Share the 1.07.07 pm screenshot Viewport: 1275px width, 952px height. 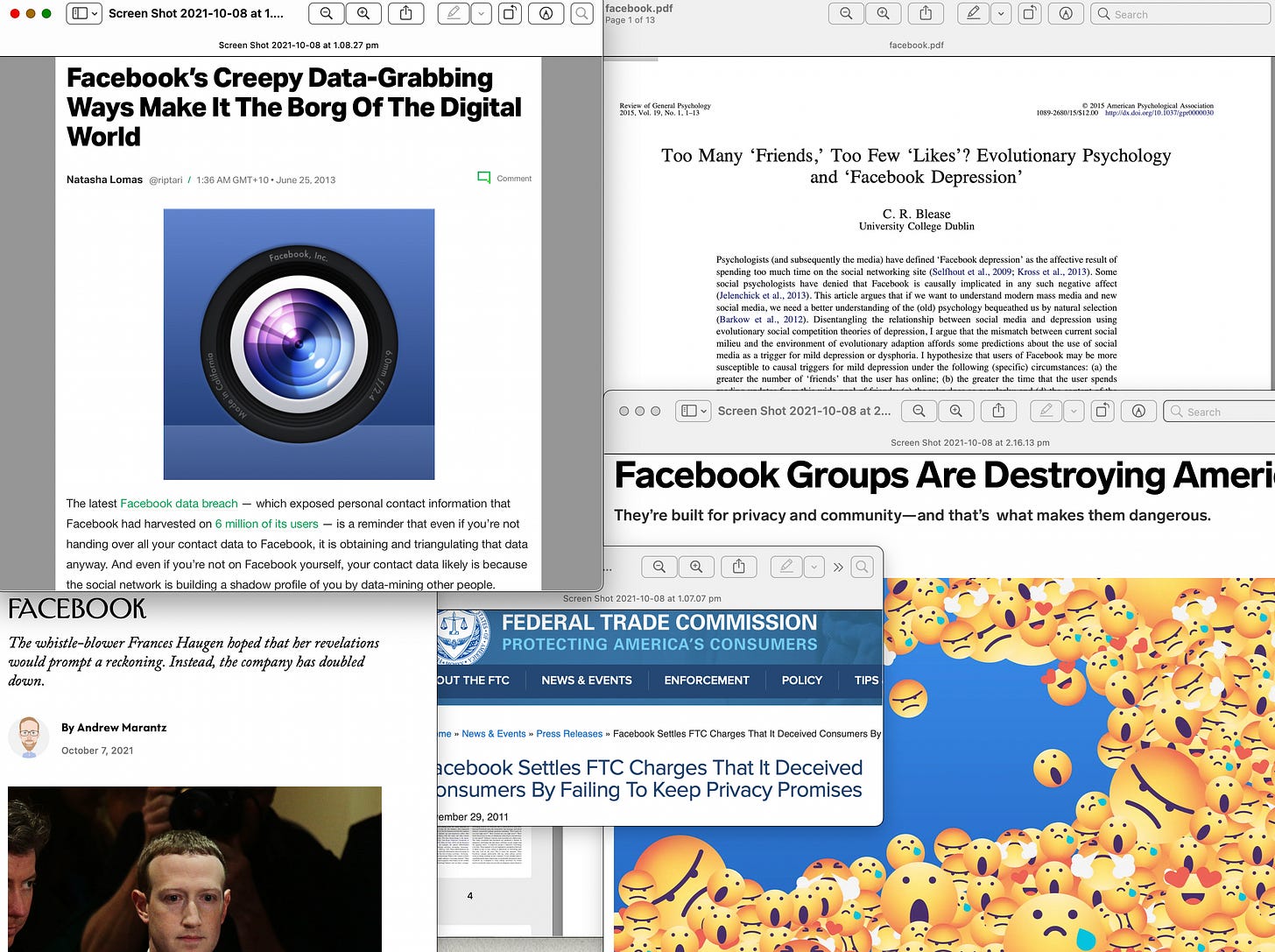738,567
